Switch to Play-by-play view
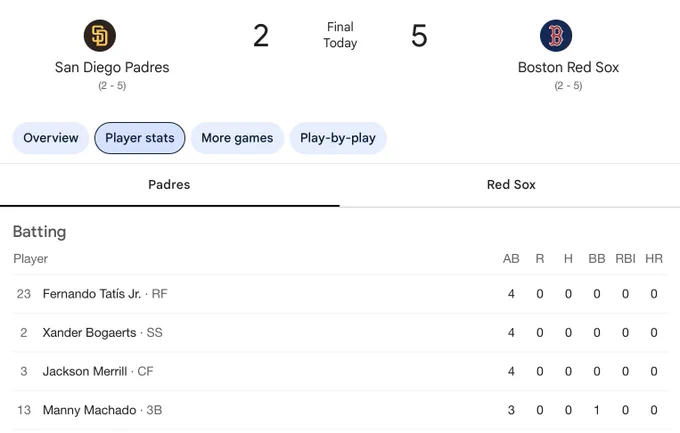Viewport: 680px width, 433px height. (x=338, y=138)
